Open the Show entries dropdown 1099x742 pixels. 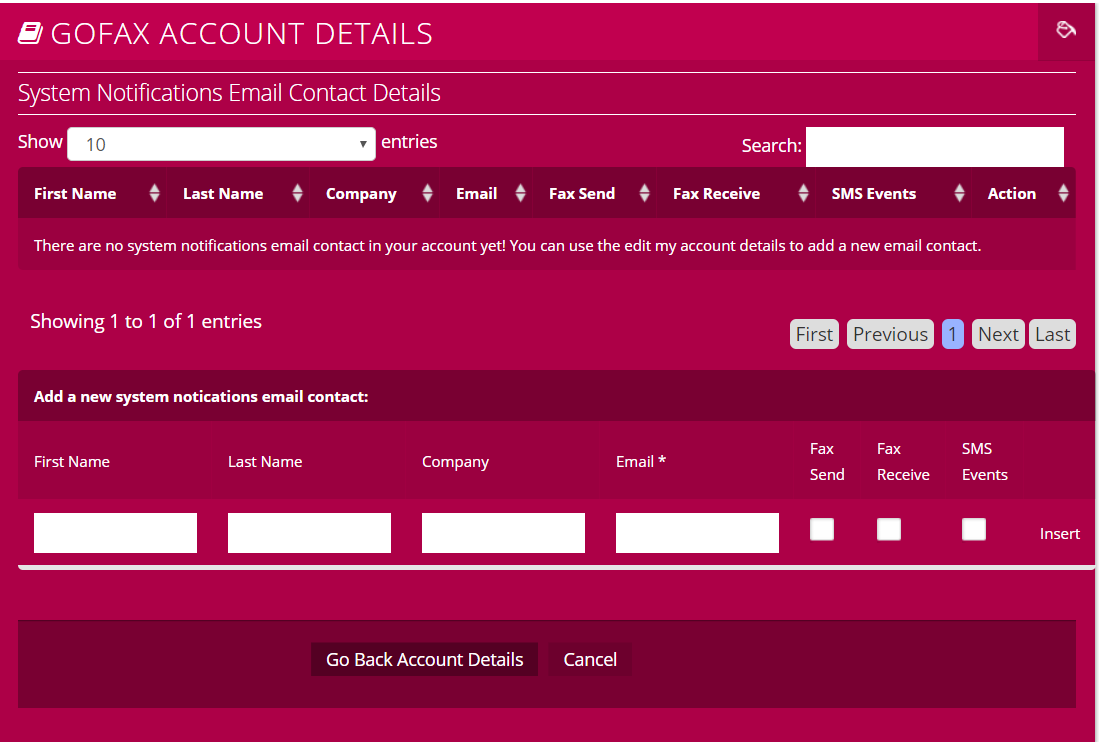pyautogui.click(x=221, y=143)
